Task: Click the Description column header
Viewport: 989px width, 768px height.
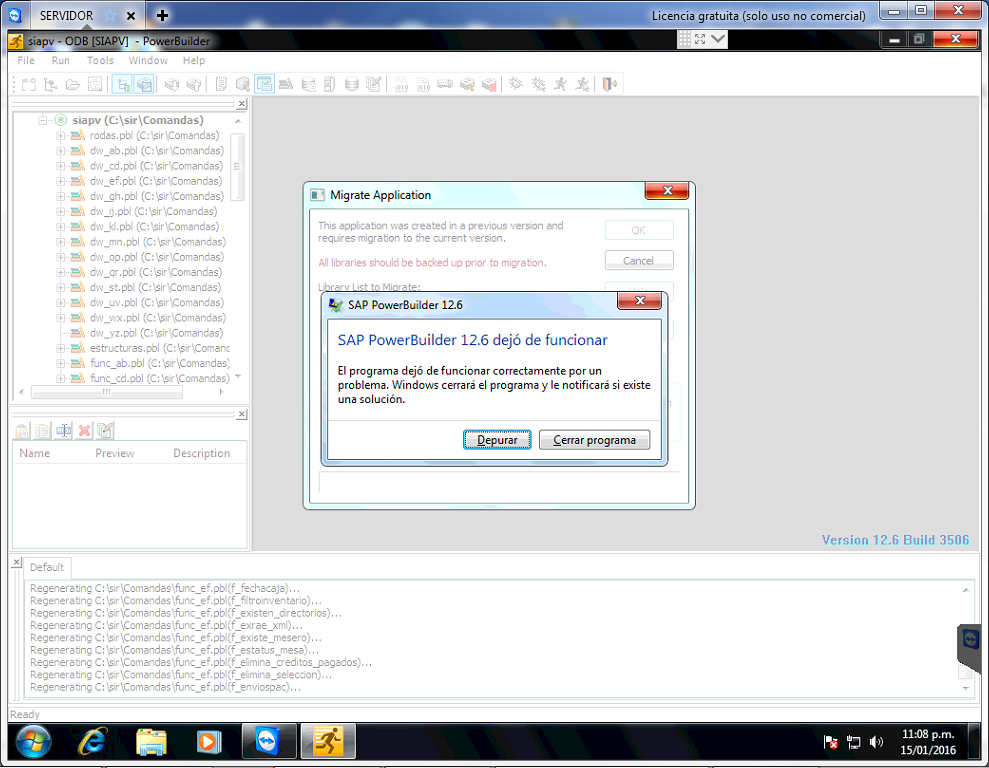Action: point(202,453)
